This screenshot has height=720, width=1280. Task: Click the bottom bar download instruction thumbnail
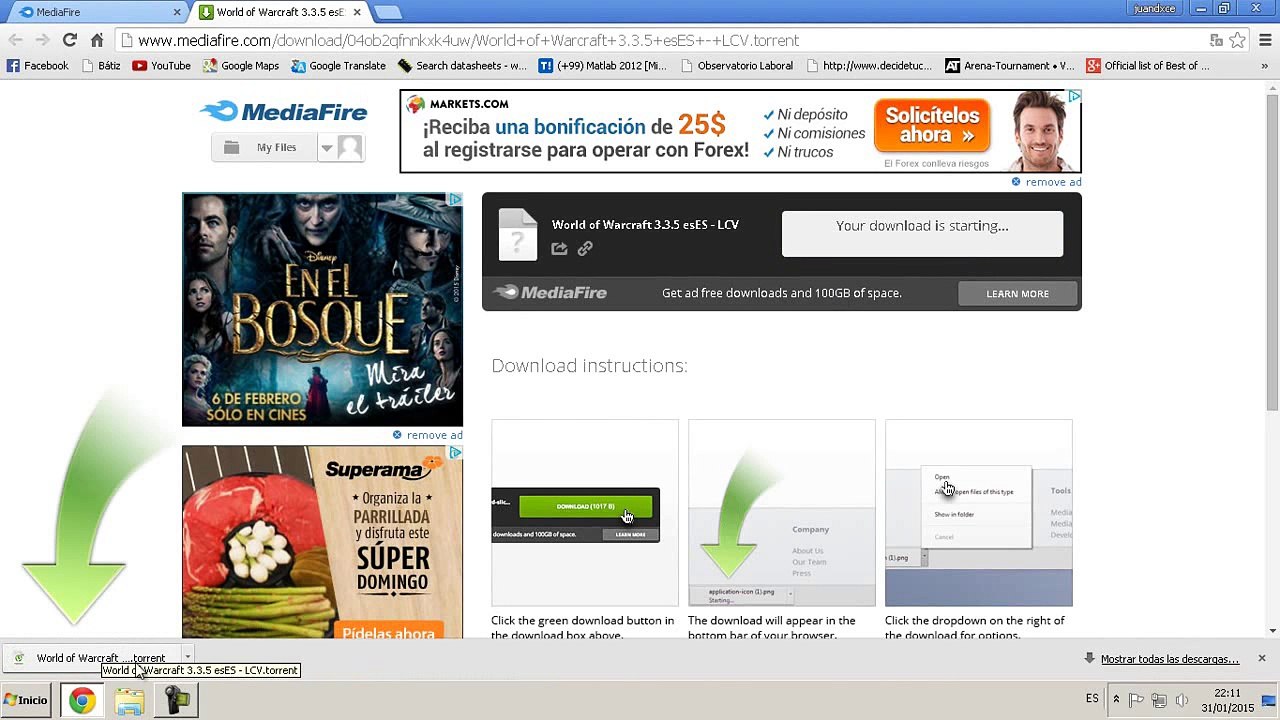[782, 513]
